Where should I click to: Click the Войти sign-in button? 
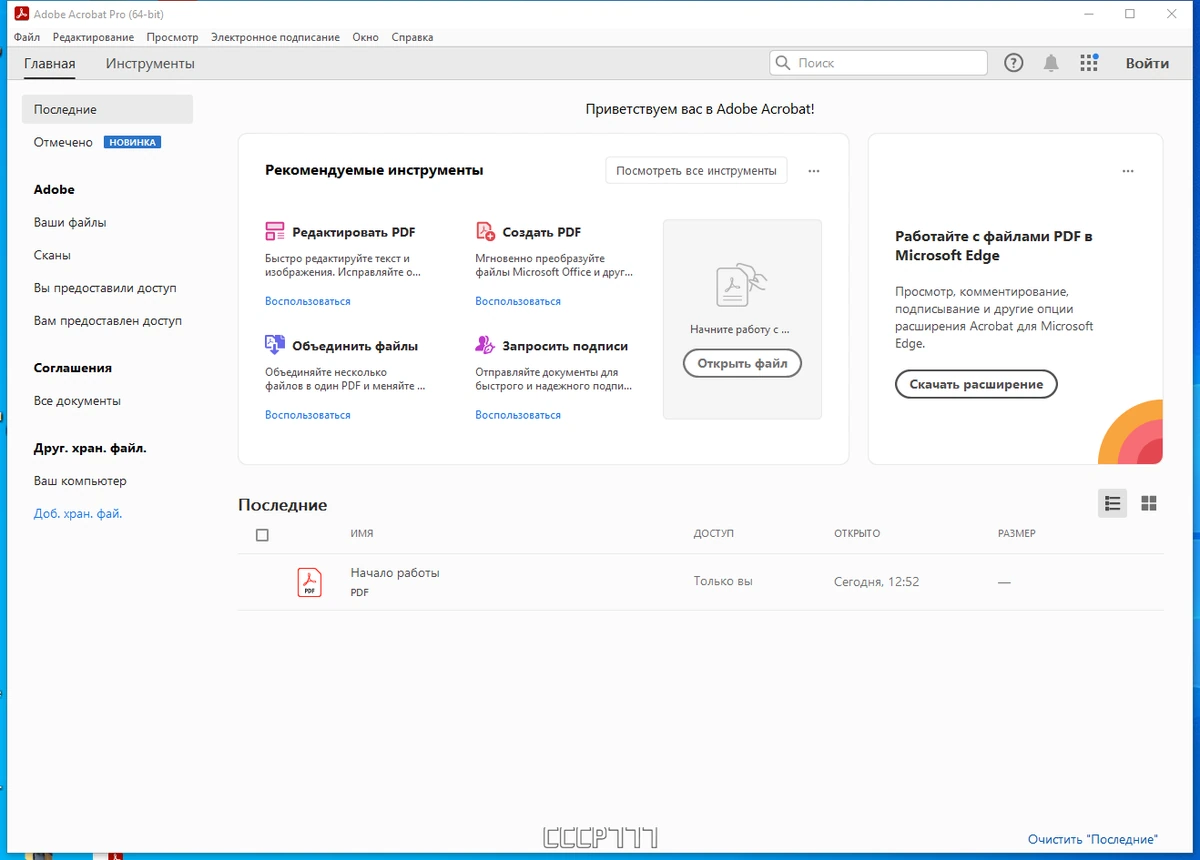(1147, 63)
